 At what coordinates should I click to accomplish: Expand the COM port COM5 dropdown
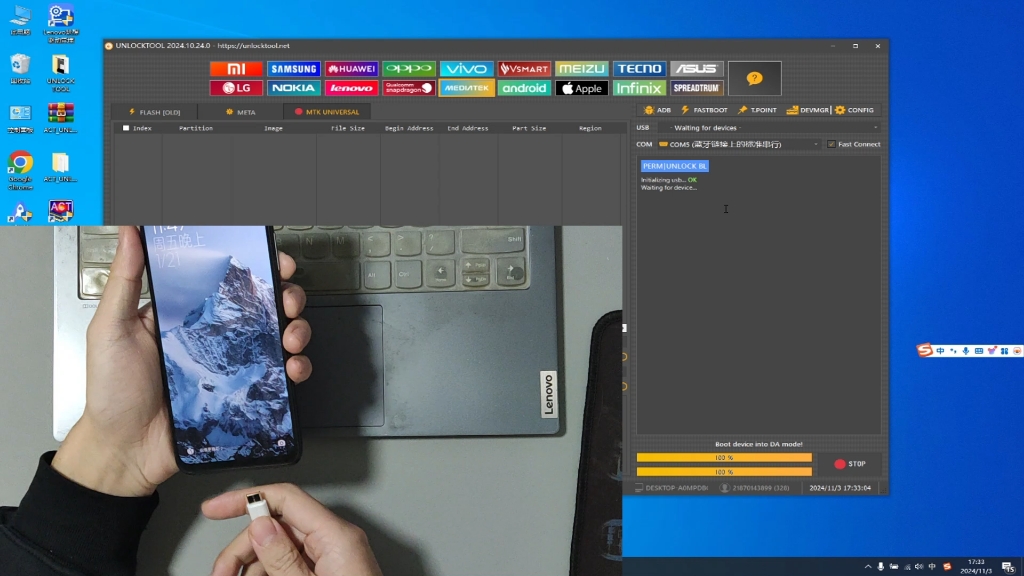coord(739,144)
